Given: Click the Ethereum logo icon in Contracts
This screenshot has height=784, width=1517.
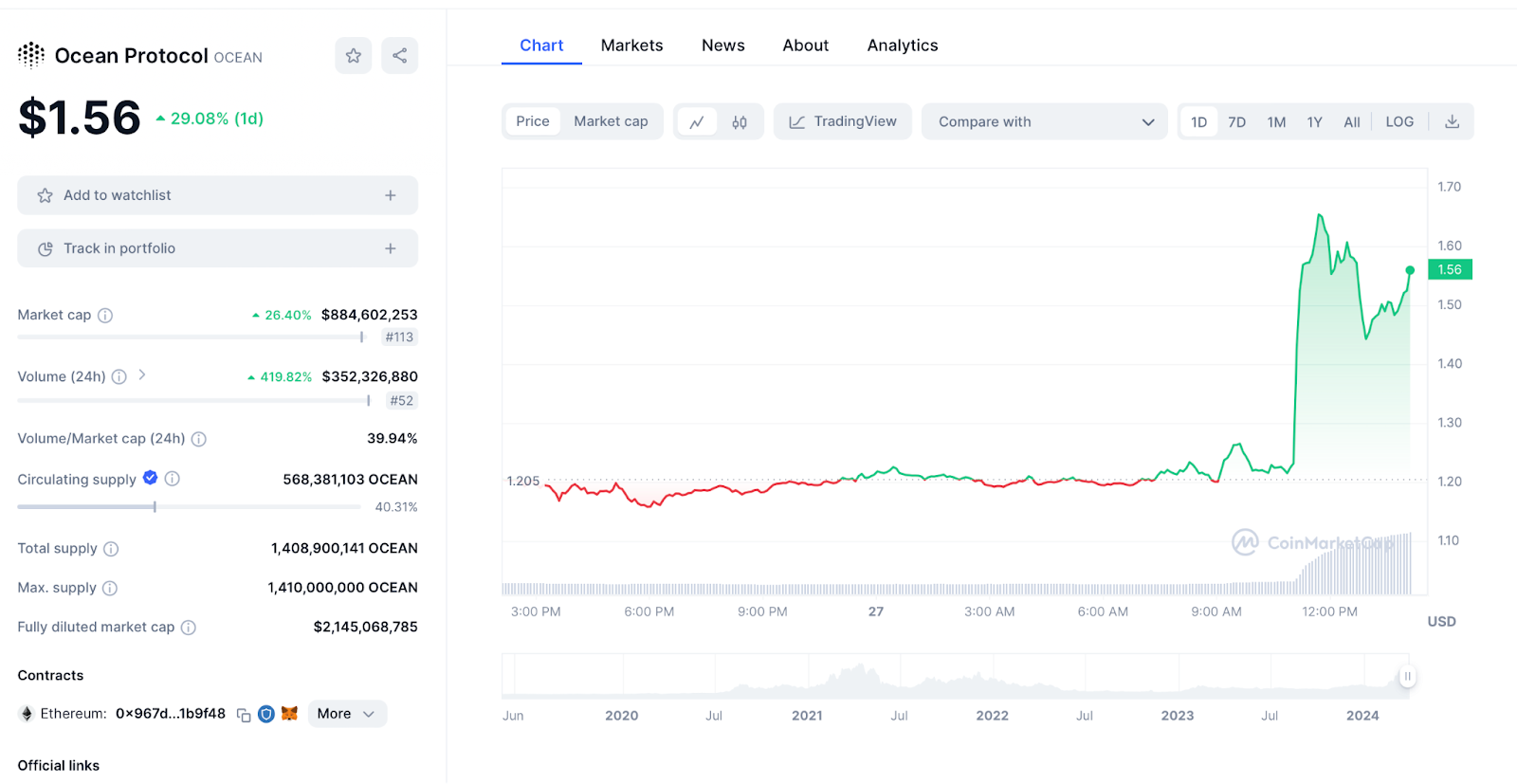Looking at the screenshot, I should pos(27,714).
